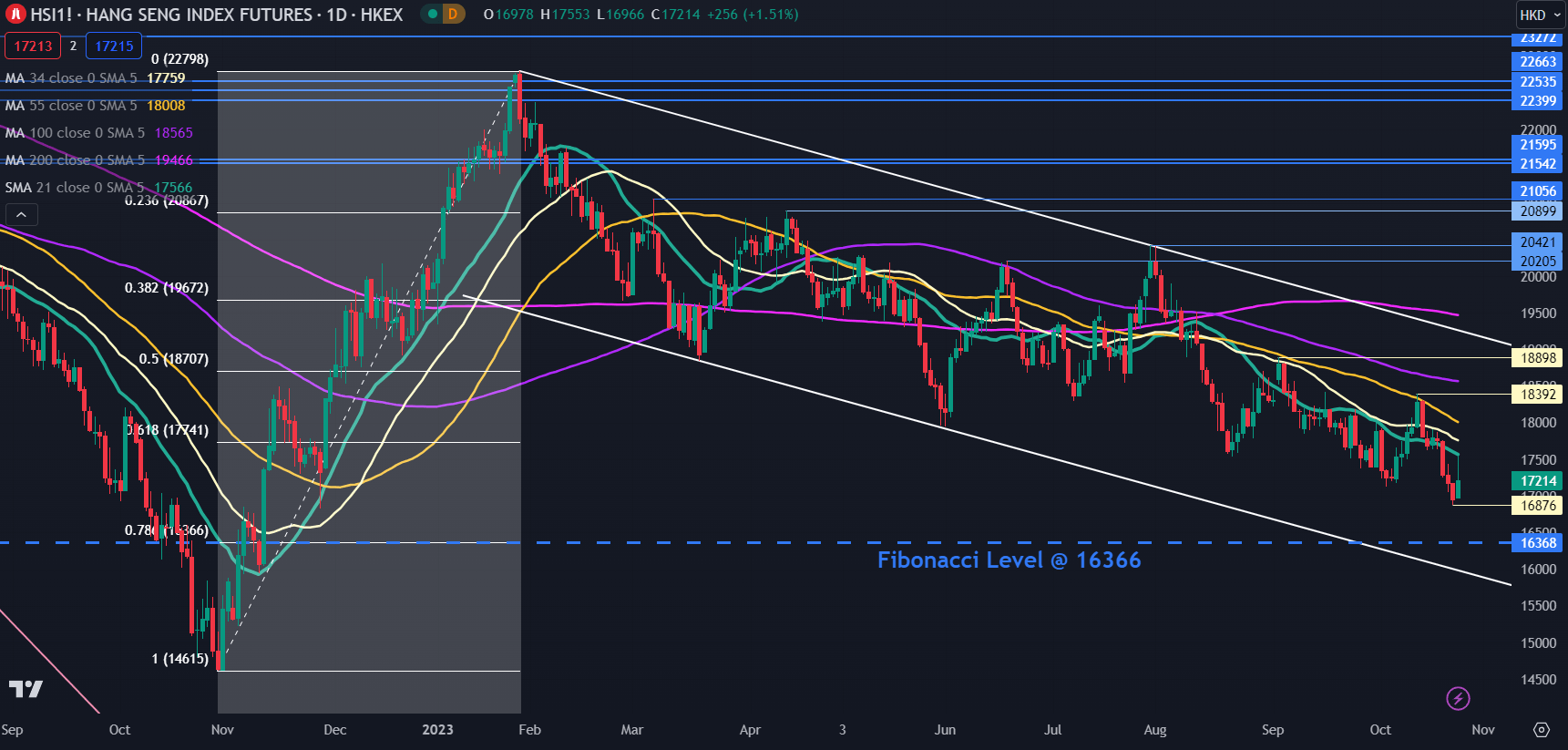Screen dimensions: 1568x750
Task: Click the purple lightning bolt icon
Action: click(x=1458, y=699)
